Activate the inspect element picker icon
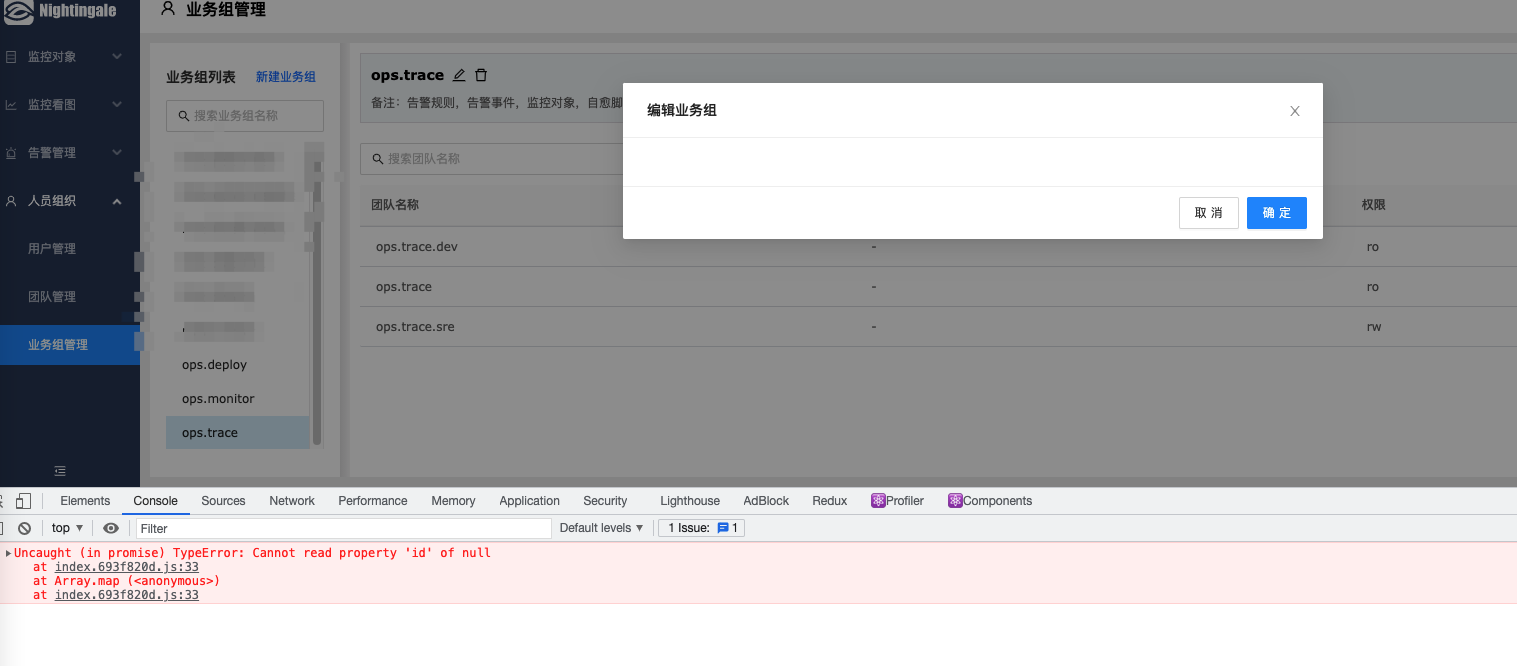 [x=3, y=500]
